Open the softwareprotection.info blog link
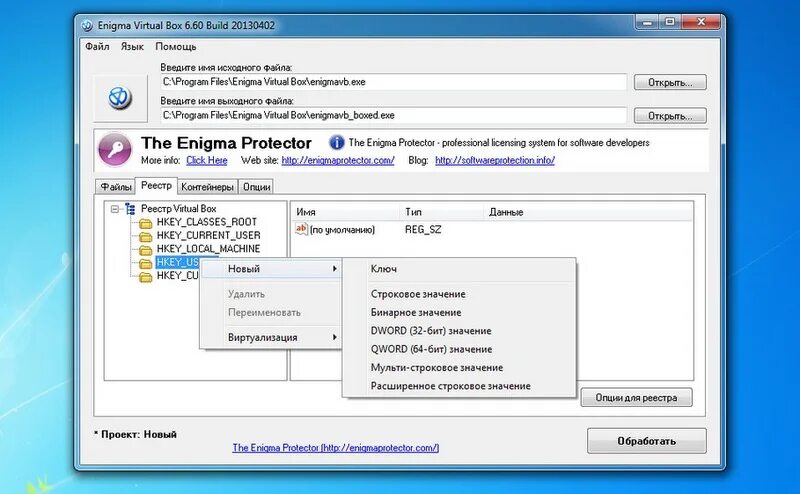This screenshot has height=494, width=800. pyautogui.click(x=494, y=160)
